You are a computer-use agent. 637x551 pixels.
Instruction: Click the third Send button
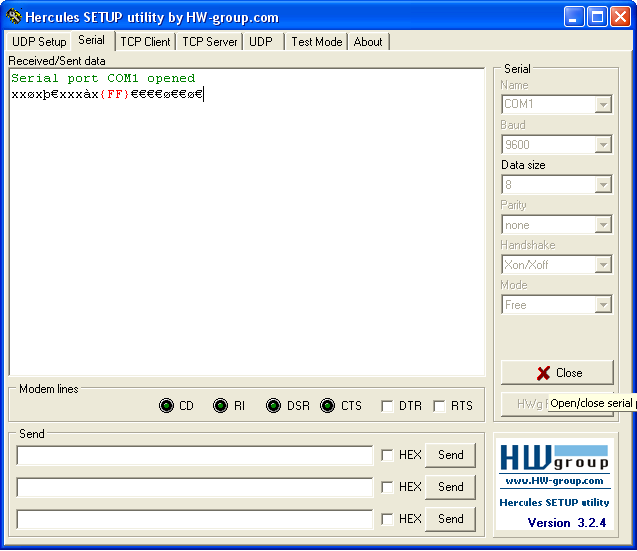451,519
